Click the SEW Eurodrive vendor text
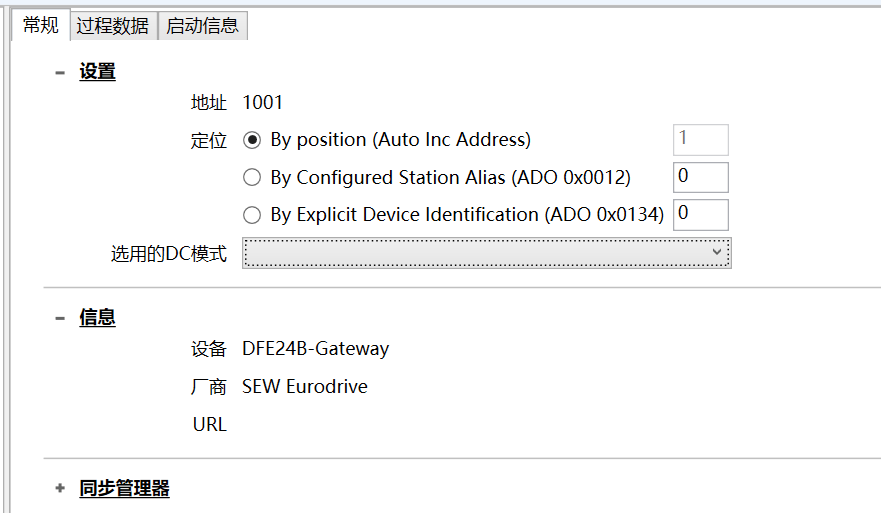The height and width of the screenshot is (513, 881). (305, 387)
